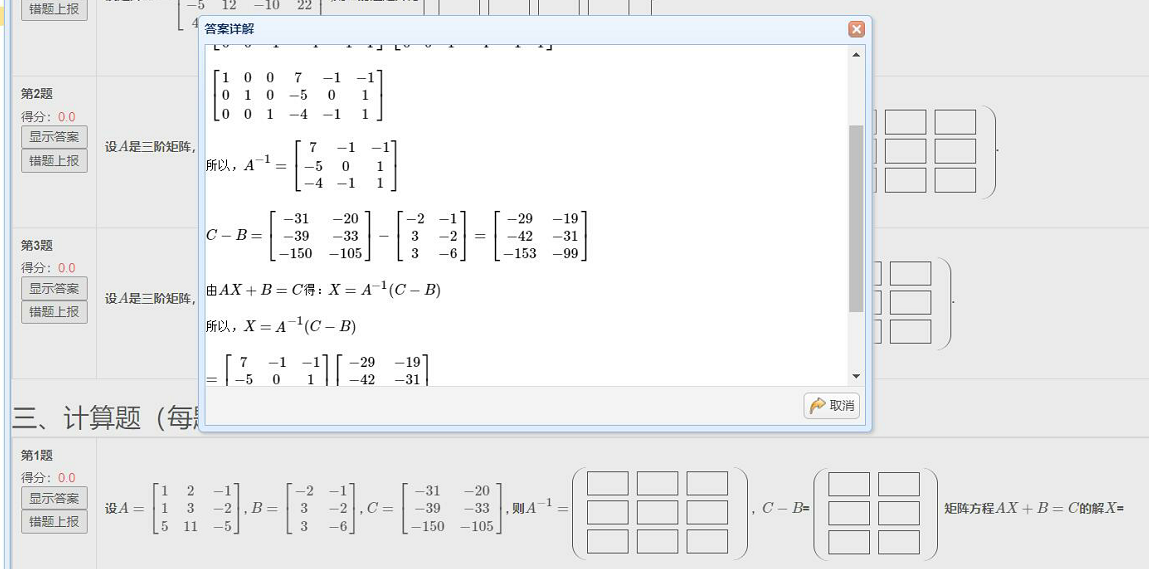This screenshot has height=569, width=1149.
Task: Click the third-row middle box of A⁻¹ matrix
Action: click(x=657, y=542)
